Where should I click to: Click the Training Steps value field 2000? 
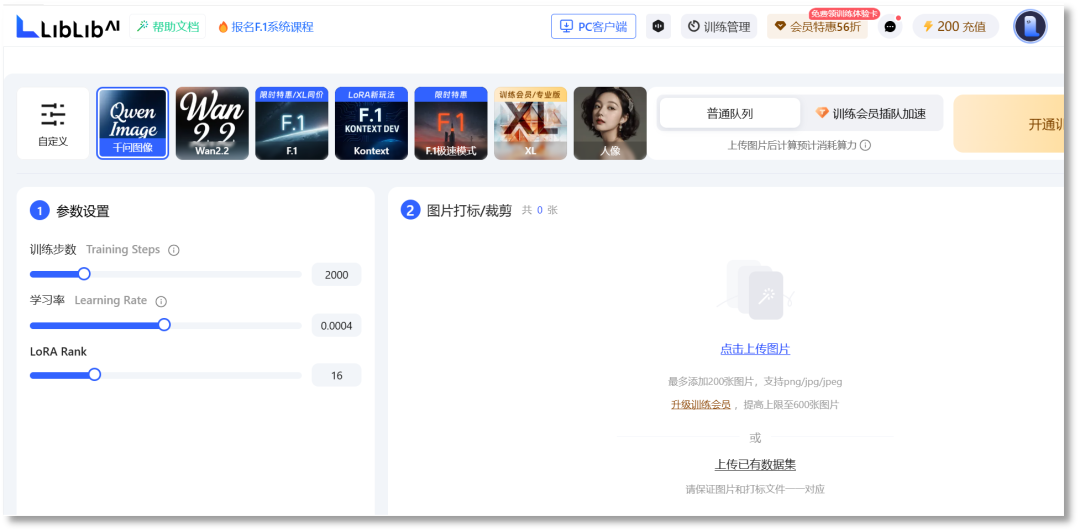pyautogui.click(x=336, y=274)
